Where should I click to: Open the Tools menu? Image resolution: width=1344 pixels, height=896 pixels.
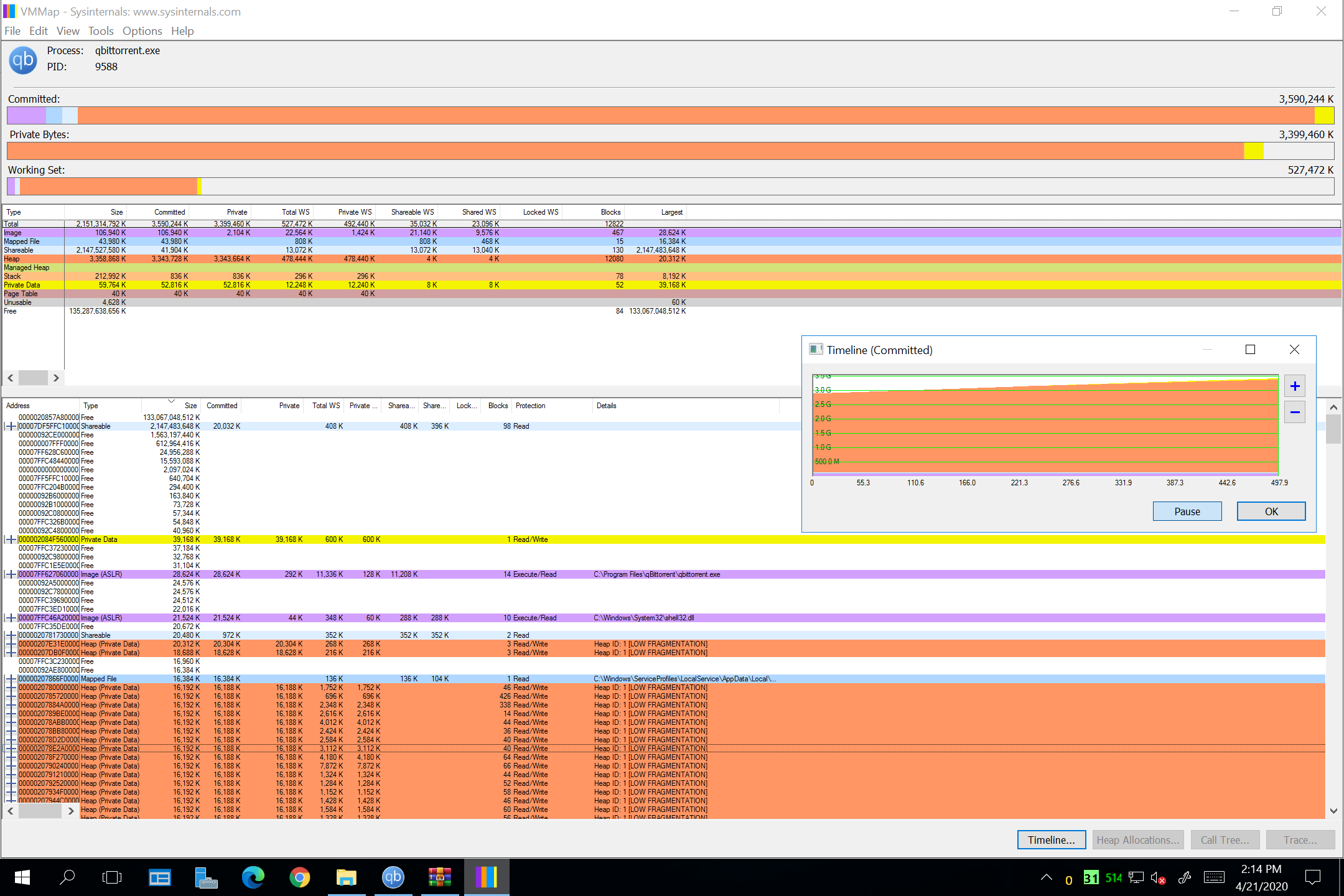click(101, 31)
